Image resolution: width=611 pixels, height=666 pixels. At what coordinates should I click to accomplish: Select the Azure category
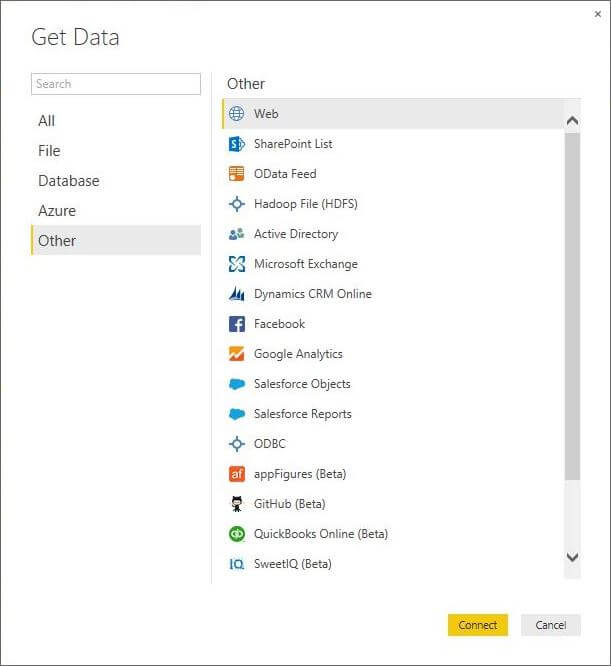click(x=115, y=211)
